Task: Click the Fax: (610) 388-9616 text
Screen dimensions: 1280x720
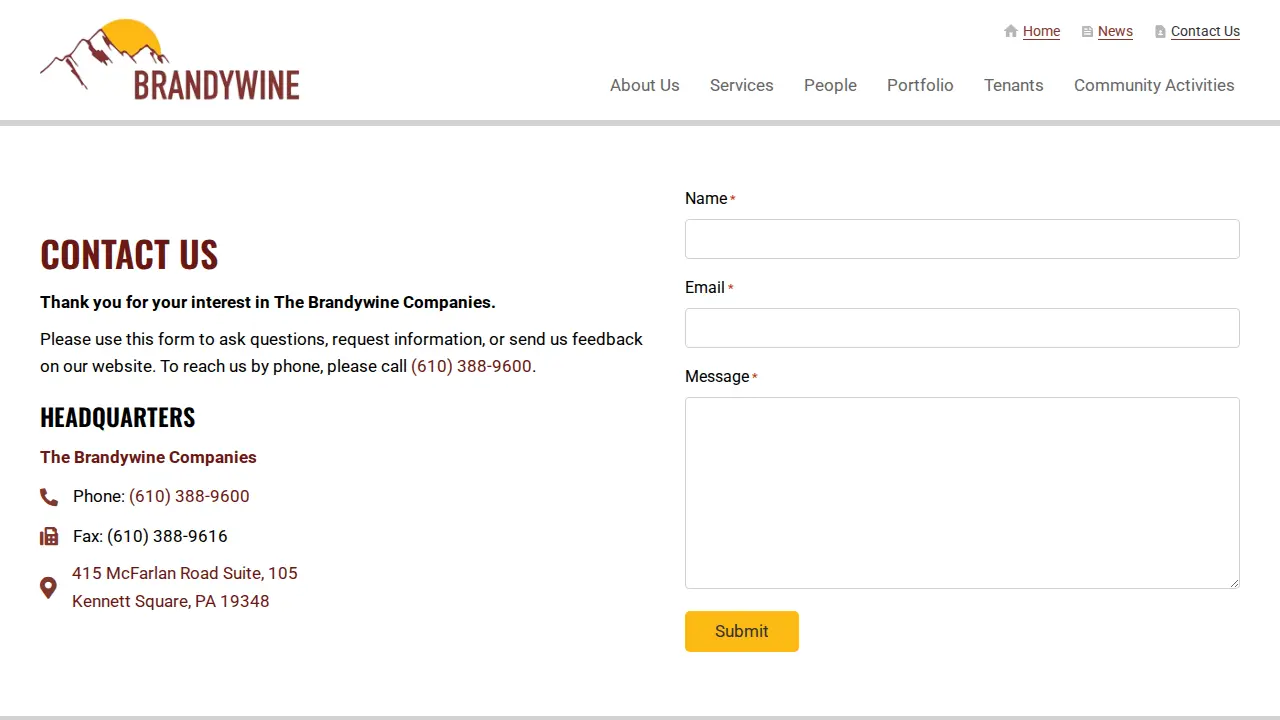Action: [x=150, y=536]
